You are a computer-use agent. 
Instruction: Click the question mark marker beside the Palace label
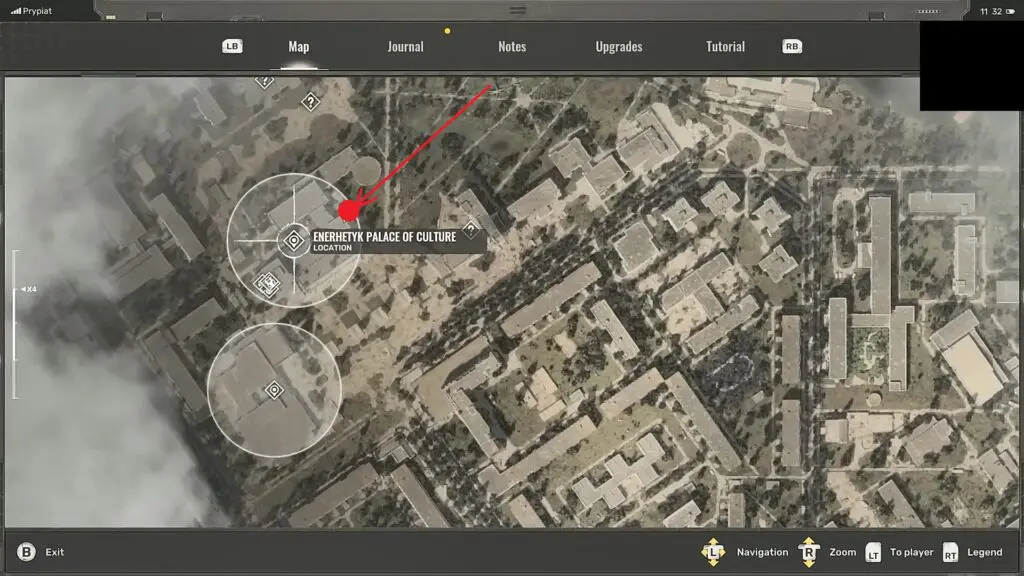pos(470,229)
